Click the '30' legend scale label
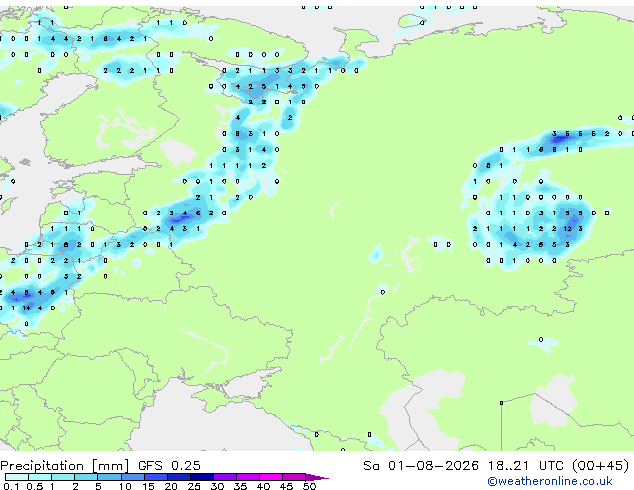 [x=218, y=486]
